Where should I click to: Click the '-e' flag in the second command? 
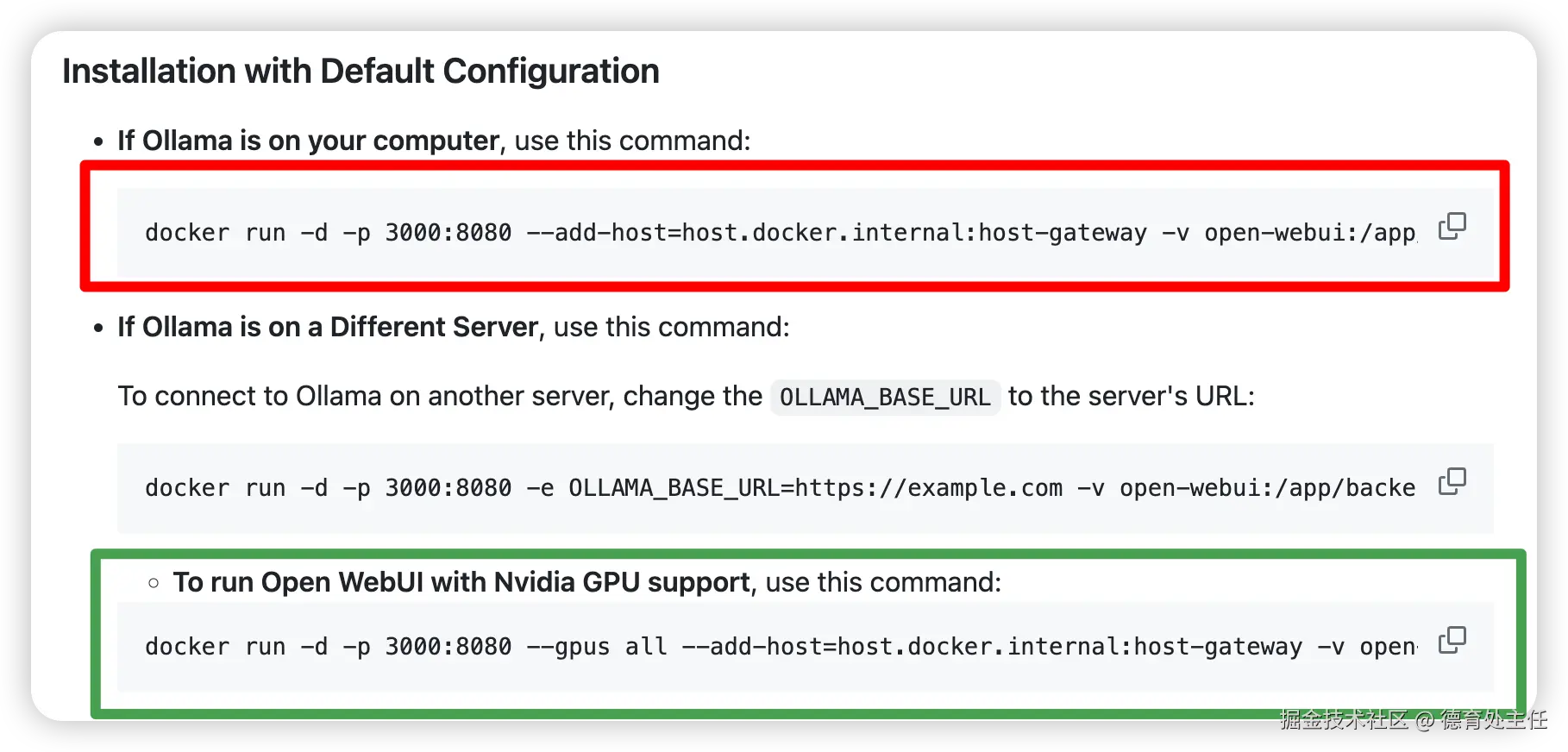(540, 488)
